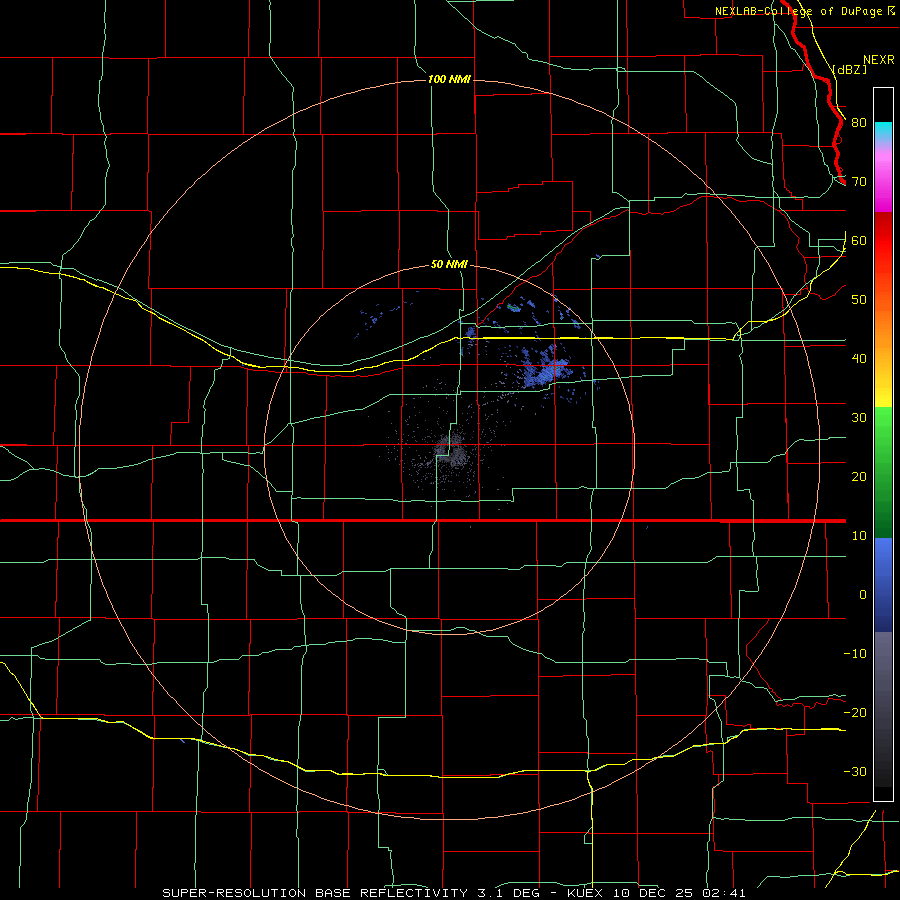Click the large blue reflectivity echo cluster
This screenshot has height=900, width=900.
545,369
